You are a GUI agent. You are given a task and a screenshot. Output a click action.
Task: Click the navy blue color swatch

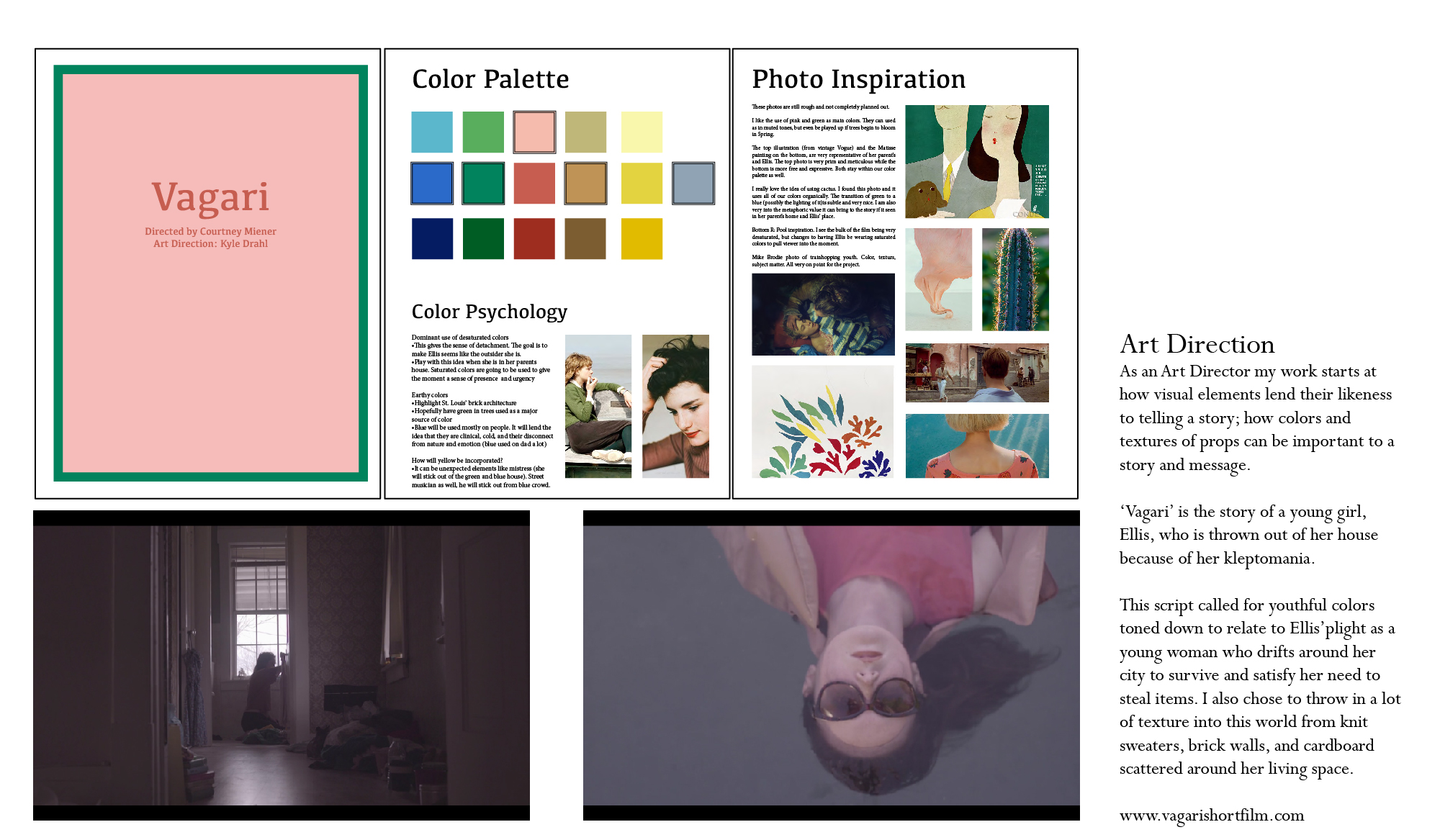tap(432, 238)
